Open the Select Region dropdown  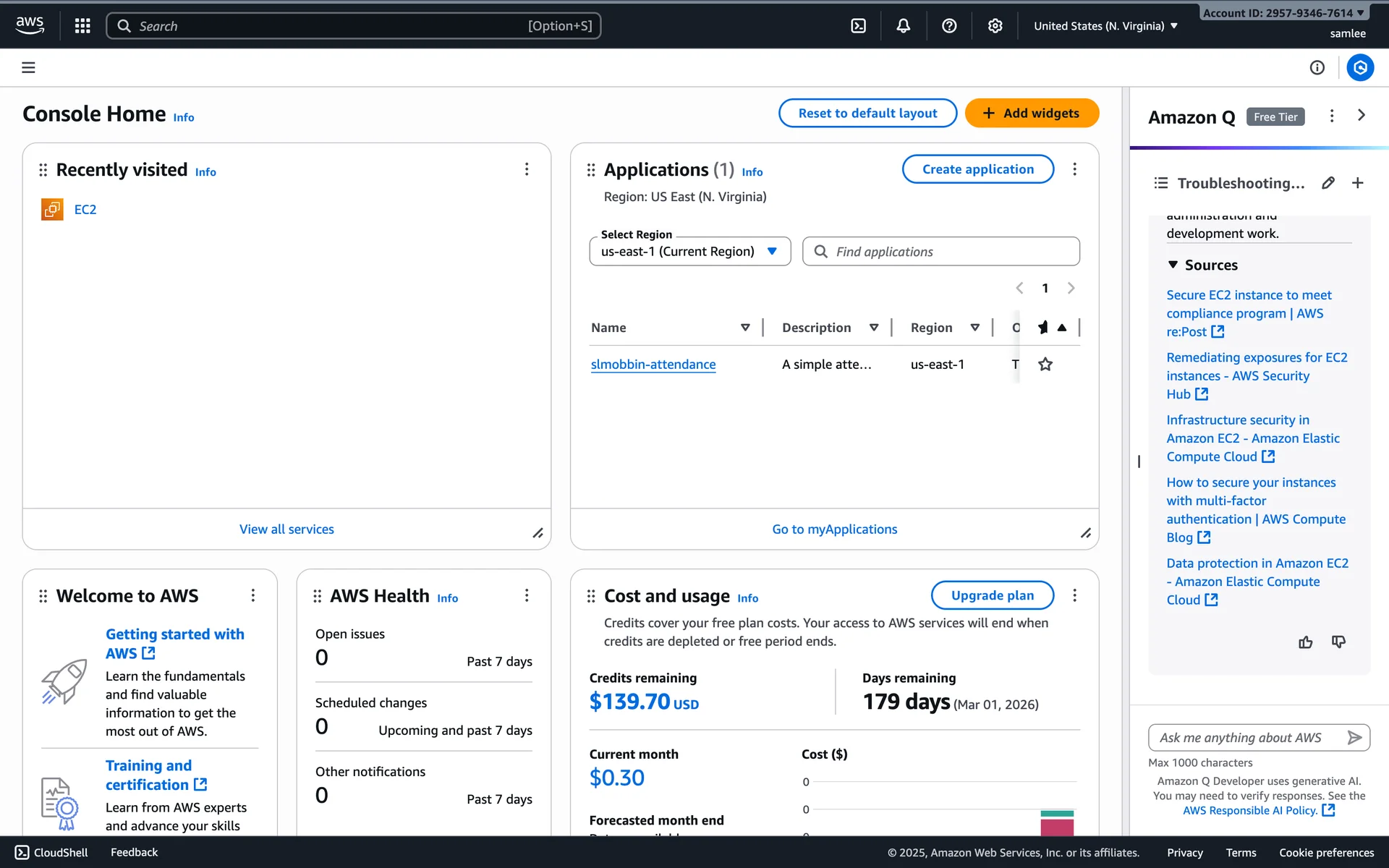689,252
